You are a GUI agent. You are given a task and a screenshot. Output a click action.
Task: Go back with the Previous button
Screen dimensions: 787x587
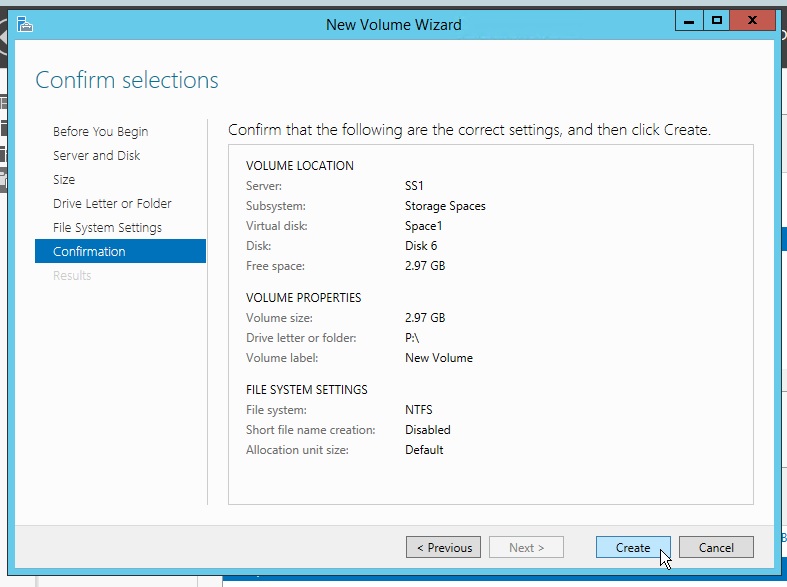click(x=443, y=547)
